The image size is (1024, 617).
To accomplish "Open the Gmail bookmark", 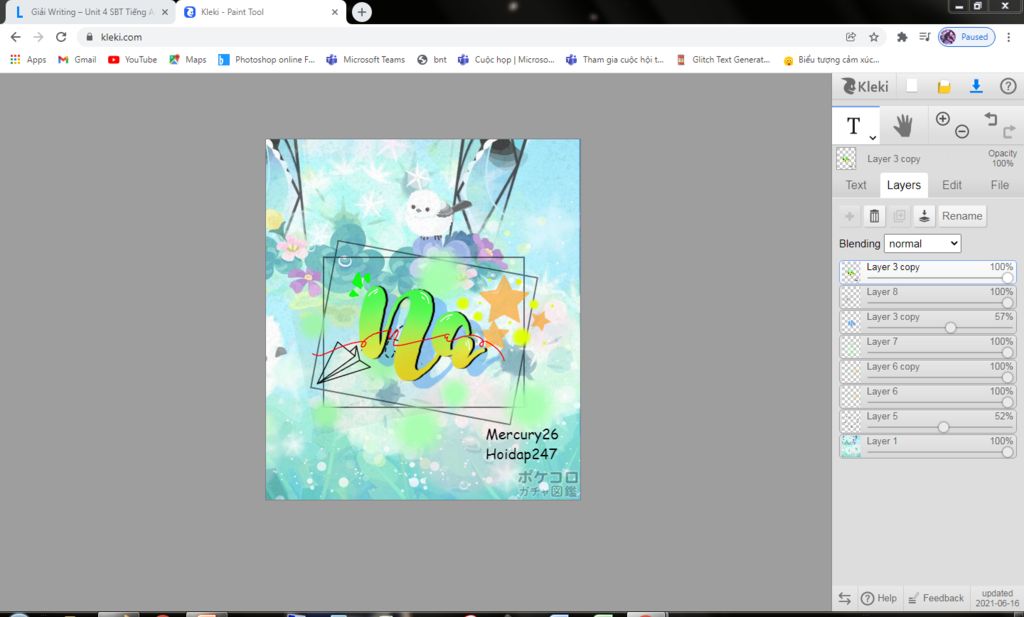I will 77,59.
